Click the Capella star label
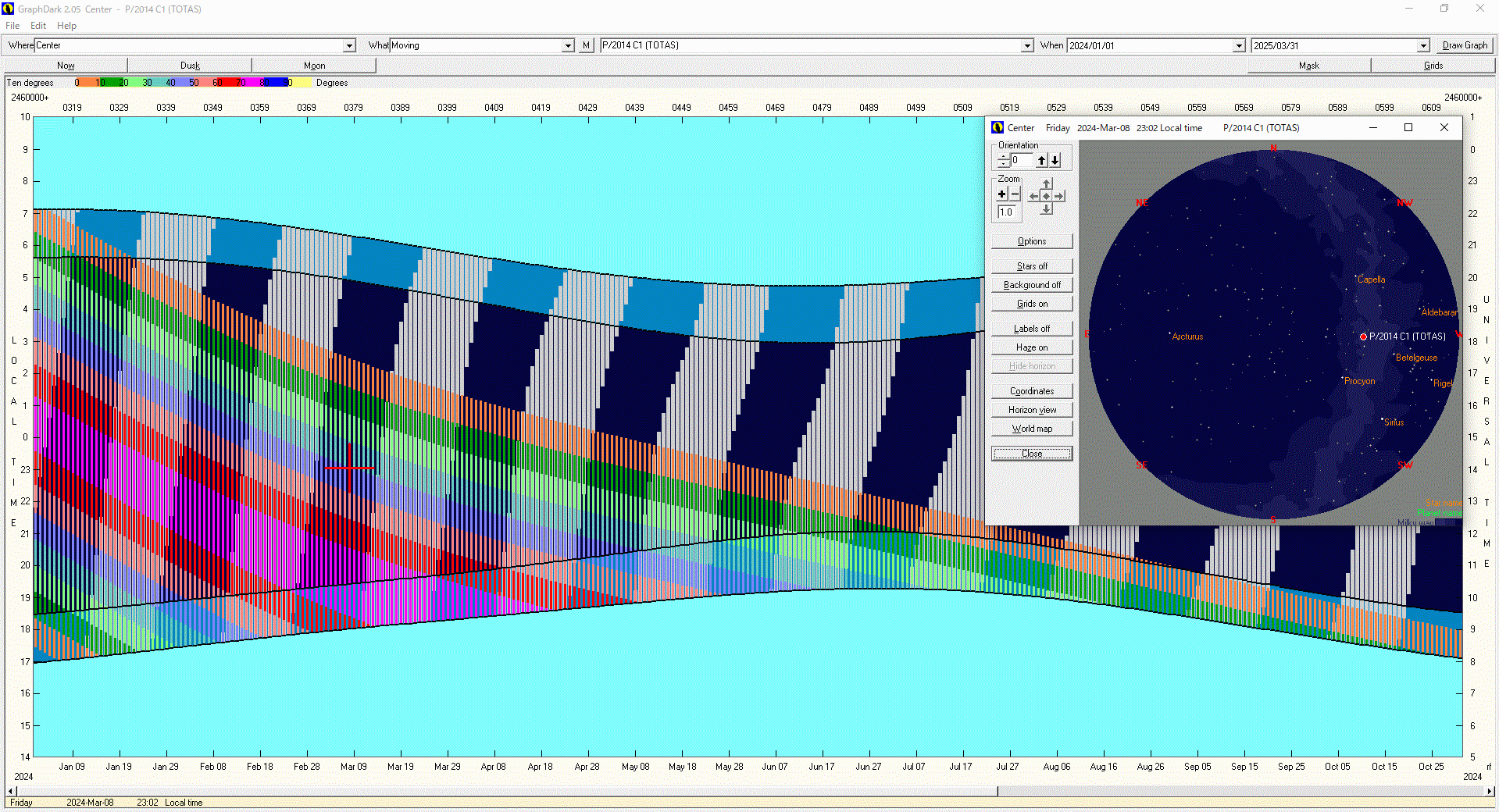Screen dimensions: 1499x812 pos(1371,280)
